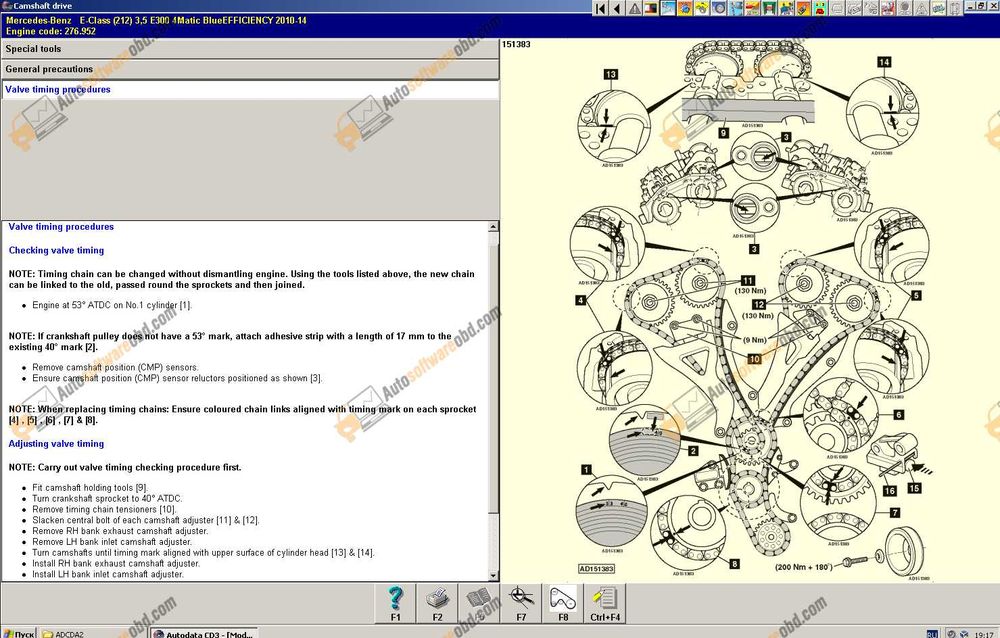Screen dimensions: 1000x638
Task: Click the '(200 Nm + 180°)' torque label
Action: 804,567
